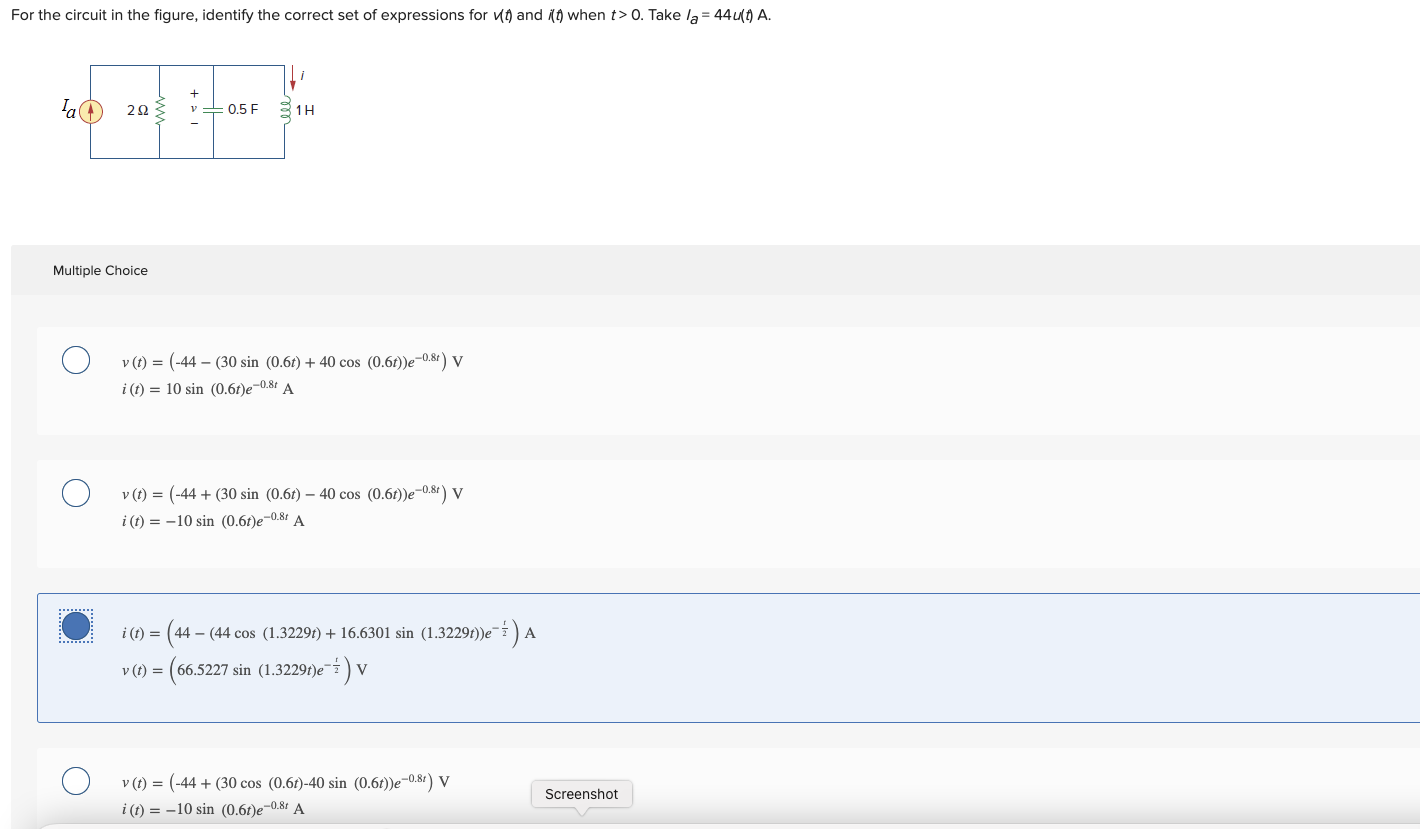Click equation i(t) = 10 sin (0.6t)
The image size is (1420, 829).
click(x=207, y=388)
